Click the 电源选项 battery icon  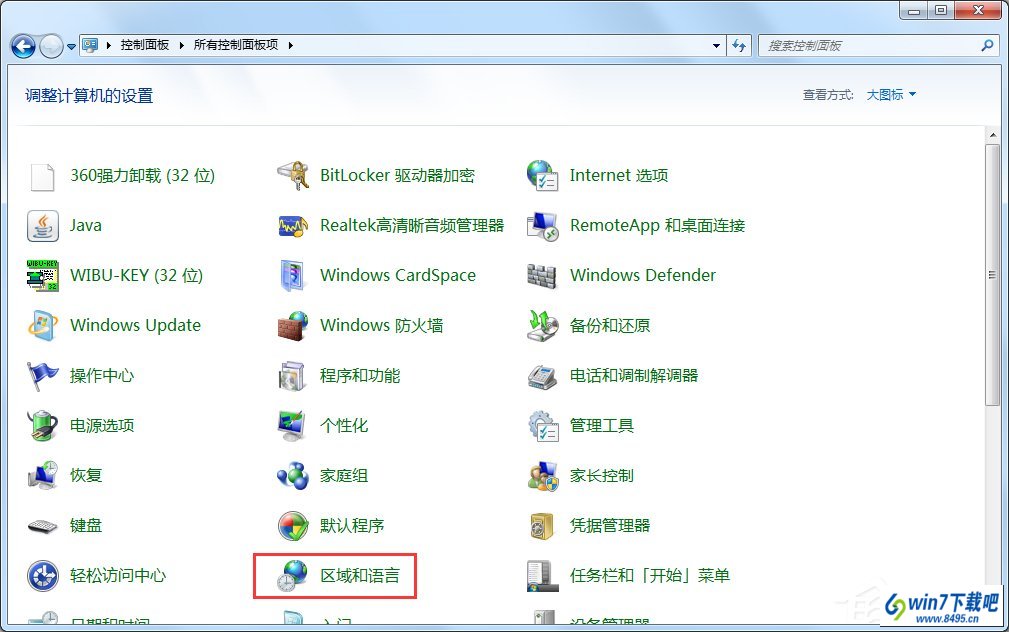[x=42, y=425]
